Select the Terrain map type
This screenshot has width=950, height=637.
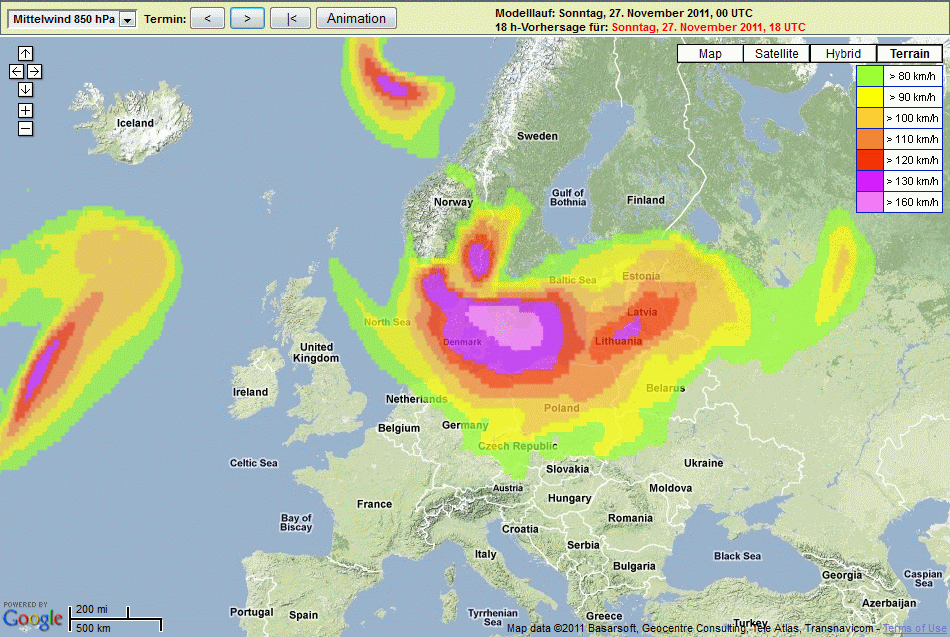tap(909, 54)
